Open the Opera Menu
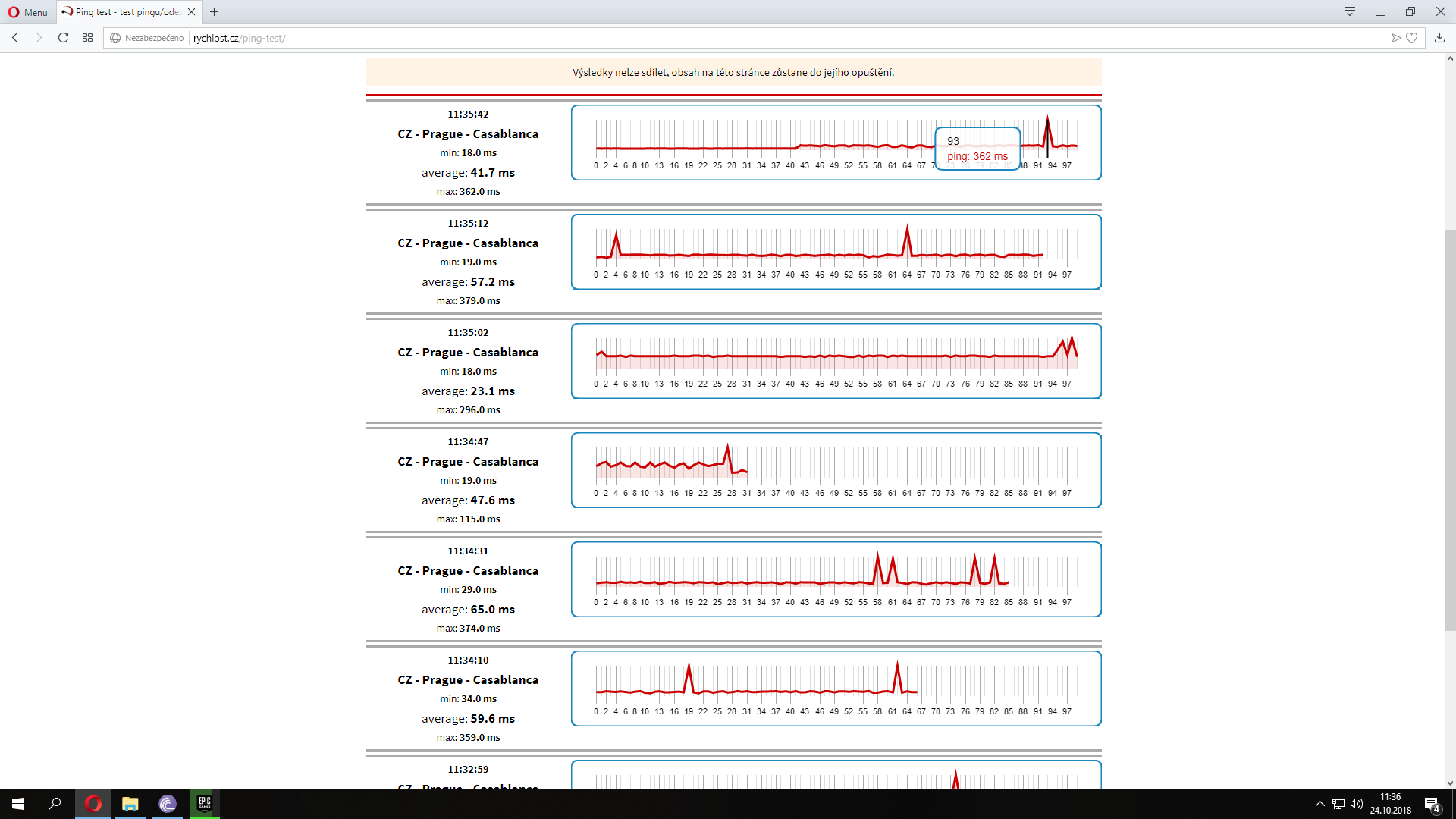 click(28, 12)
